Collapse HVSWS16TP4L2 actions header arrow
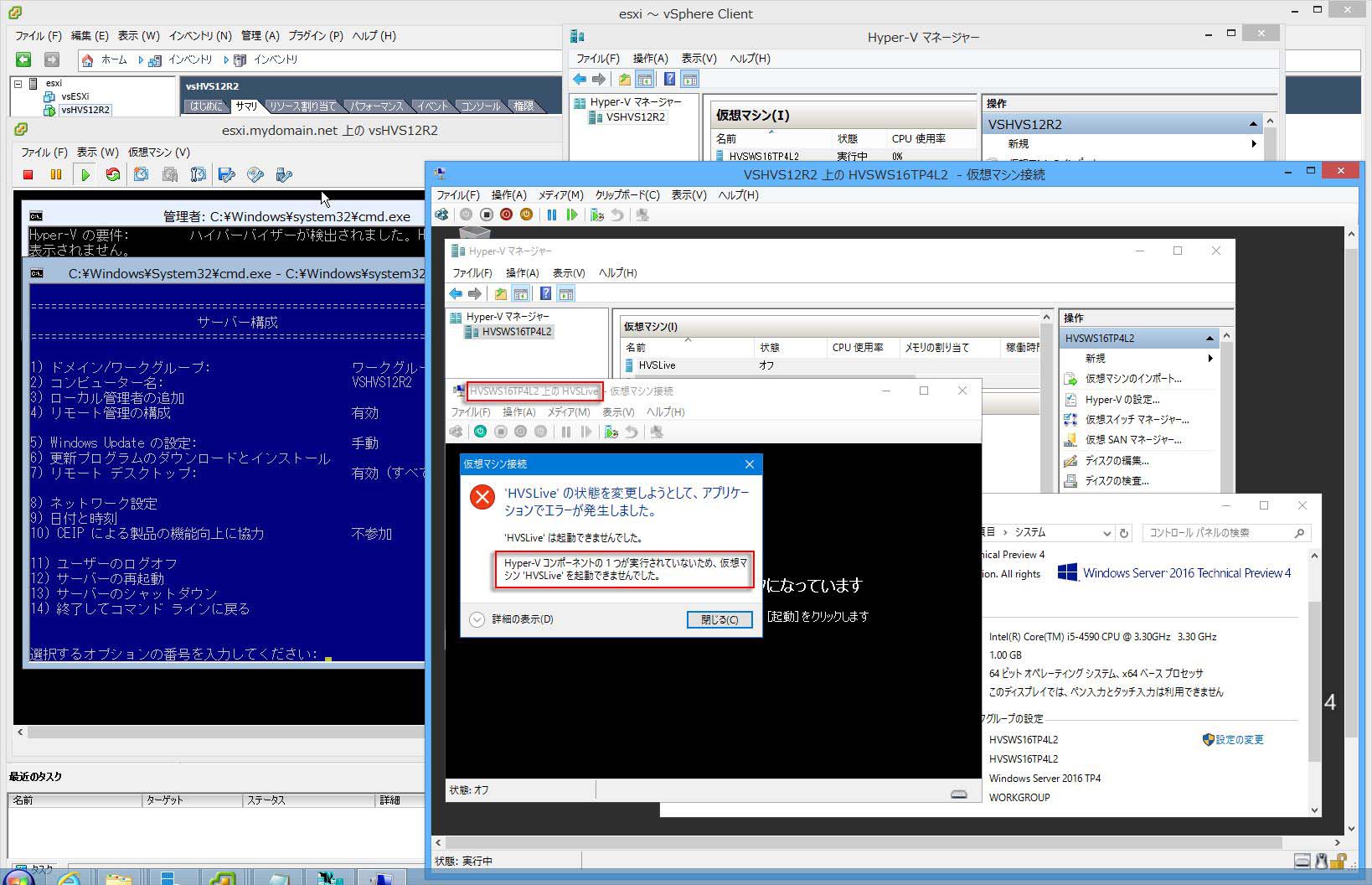The height and width of the screenshot is (885, 1372). point(1210,339)
